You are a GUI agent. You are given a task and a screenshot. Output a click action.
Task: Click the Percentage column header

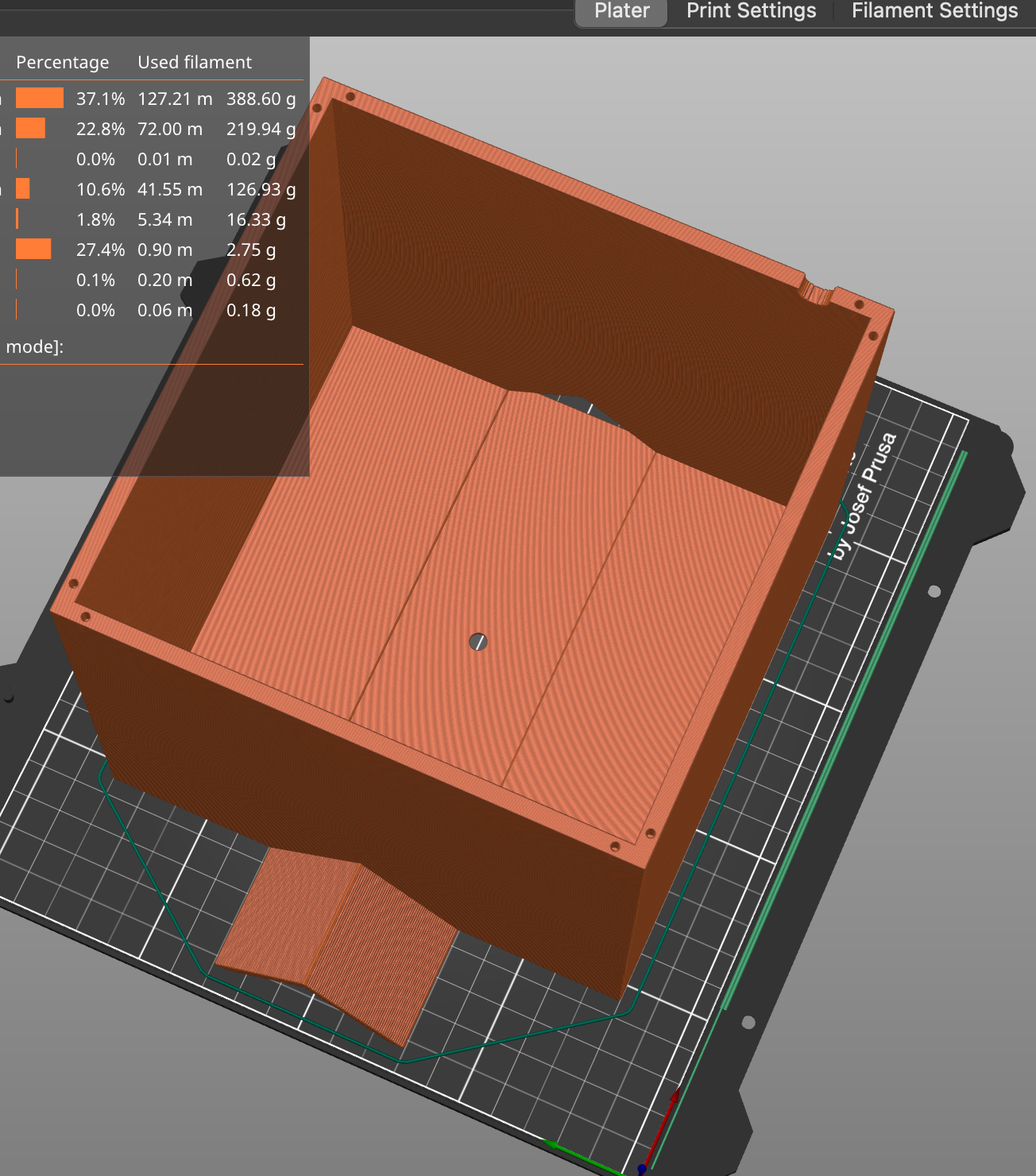(63, 62)
